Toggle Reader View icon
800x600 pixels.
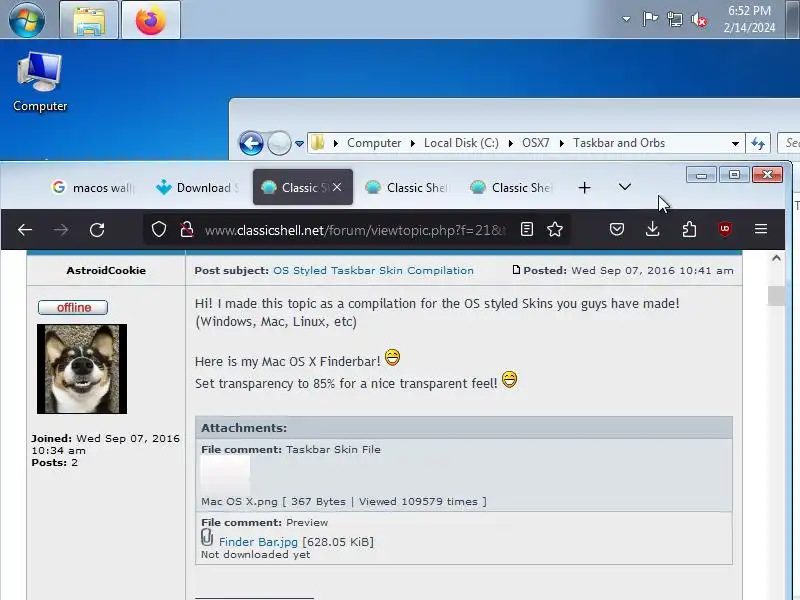tap(527, 230)
